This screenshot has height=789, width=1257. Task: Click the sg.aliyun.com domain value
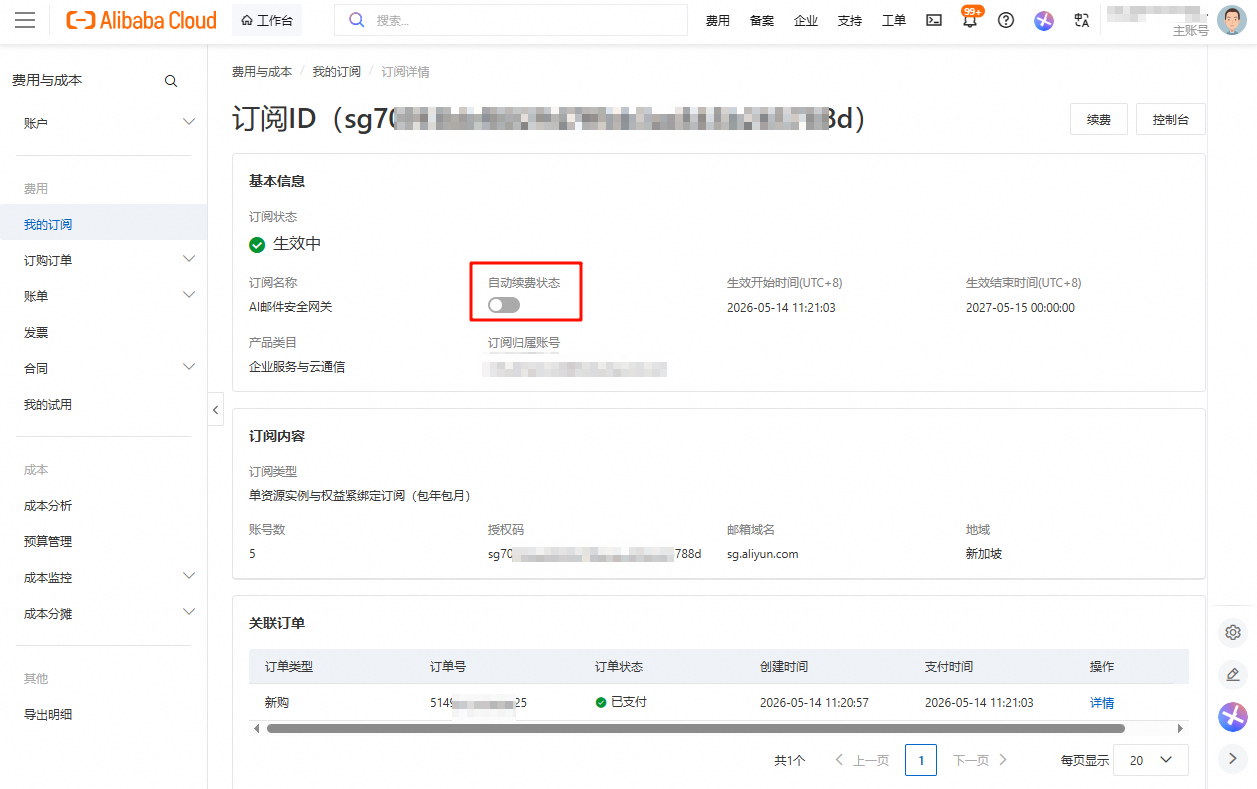tap(763, 553)
